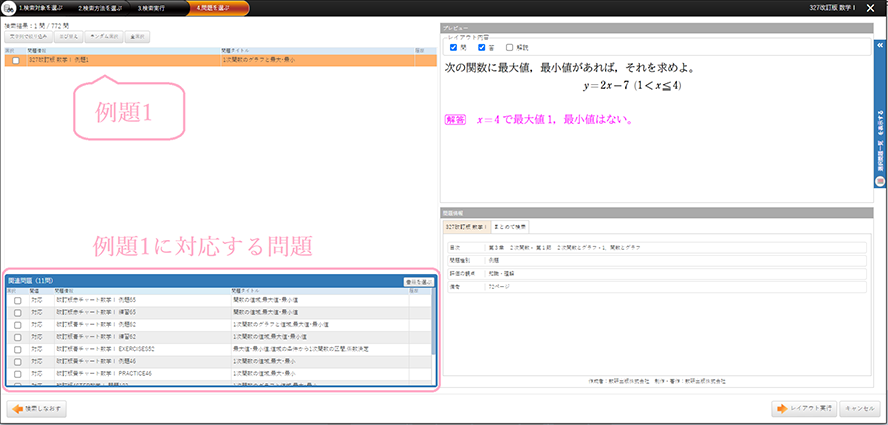Click the 文字列で絞り込み filter button

click(x=28, y=36)
